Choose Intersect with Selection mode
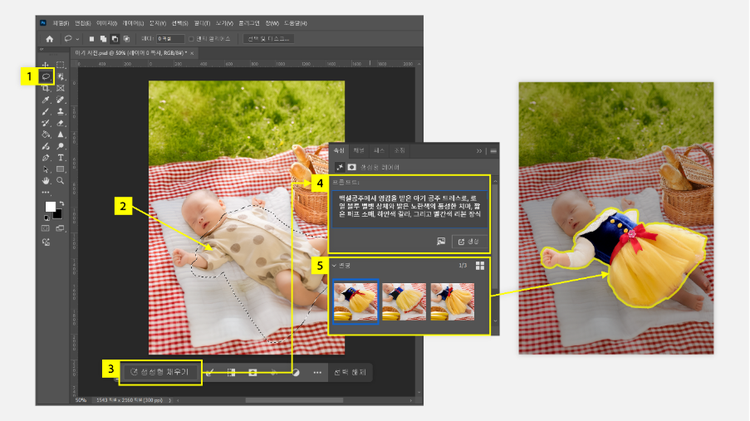The width and height of the screenshot is (750, 421). (126, 39)
